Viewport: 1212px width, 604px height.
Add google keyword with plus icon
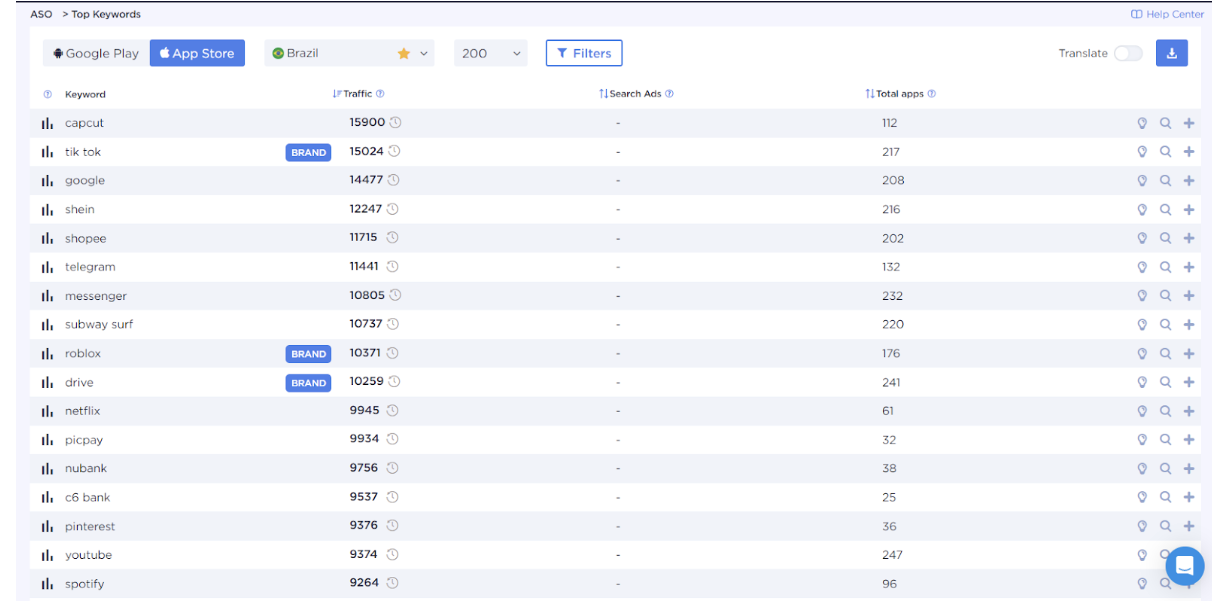click(1189, 181)
